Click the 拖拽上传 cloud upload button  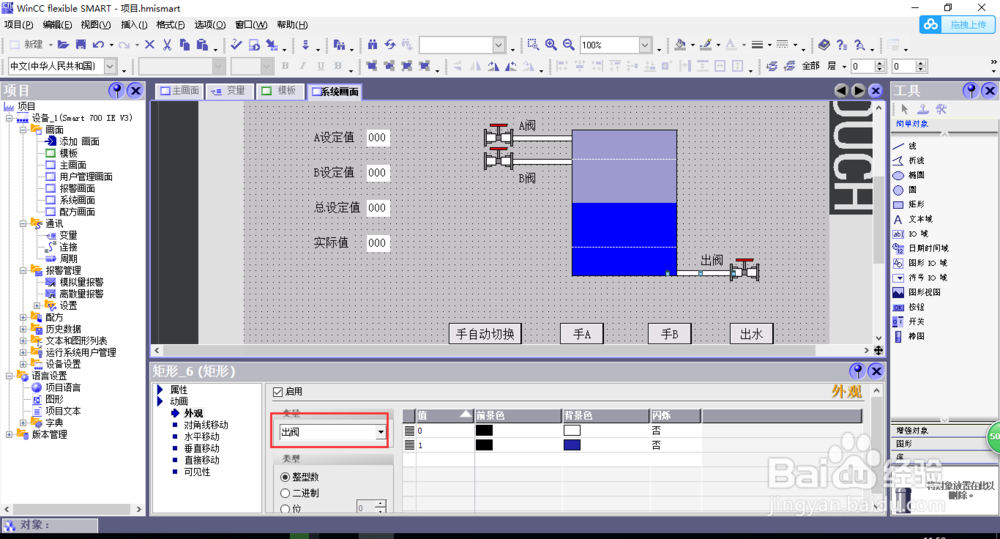pyautogui.click(x=957, y=24)
